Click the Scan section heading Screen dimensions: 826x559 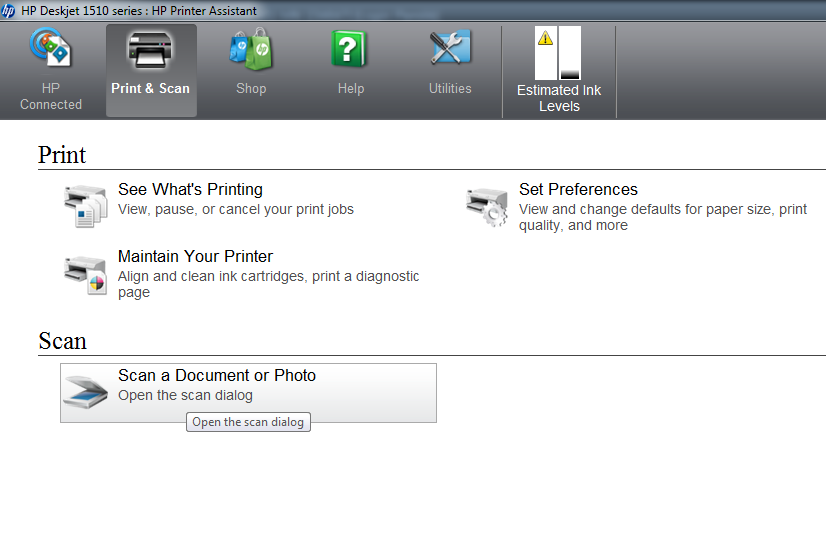click(62, 341)
